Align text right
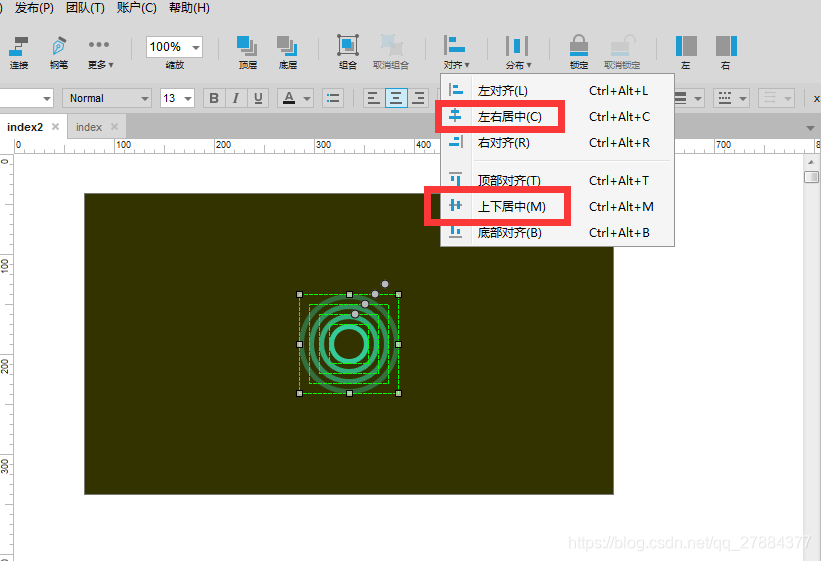The height and width of the screenshot is (561, 821). click(418, 98)
